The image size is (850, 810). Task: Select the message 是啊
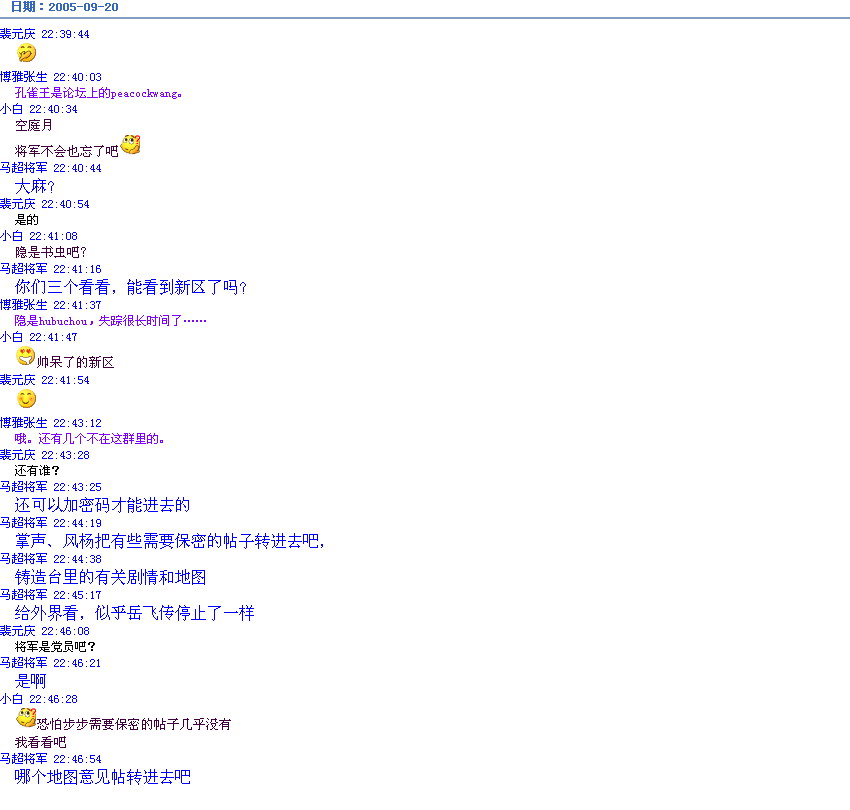click(x=30, y=681)
